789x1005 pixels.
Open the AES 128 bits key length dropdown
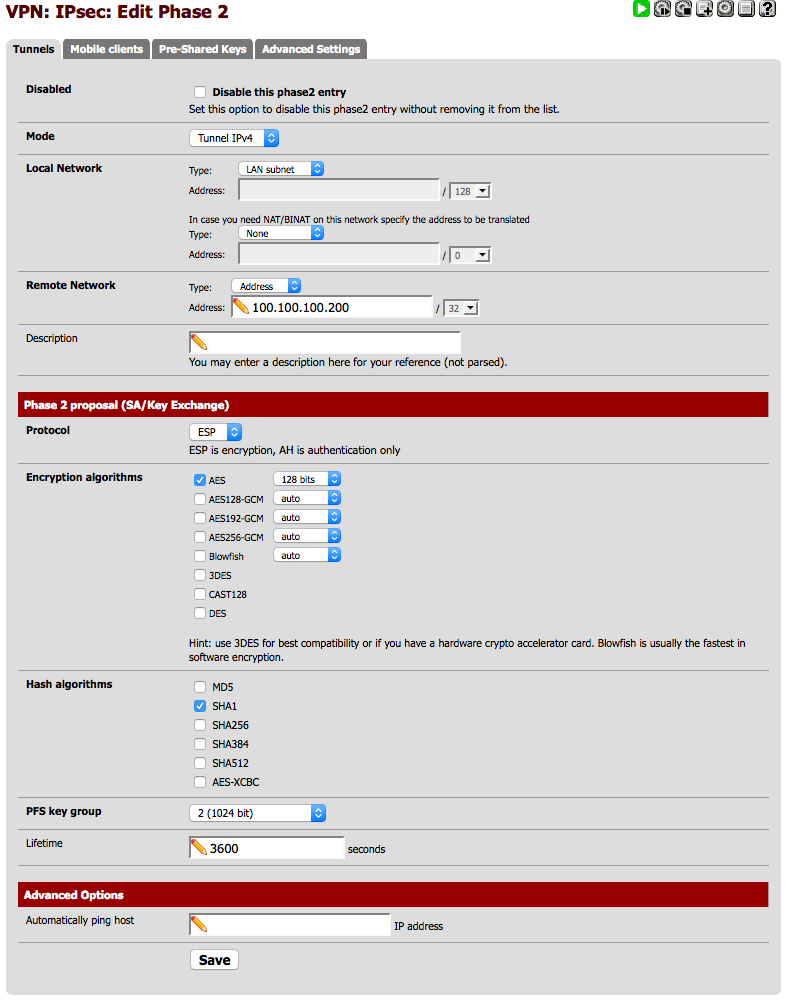click(x=307, y=479)
